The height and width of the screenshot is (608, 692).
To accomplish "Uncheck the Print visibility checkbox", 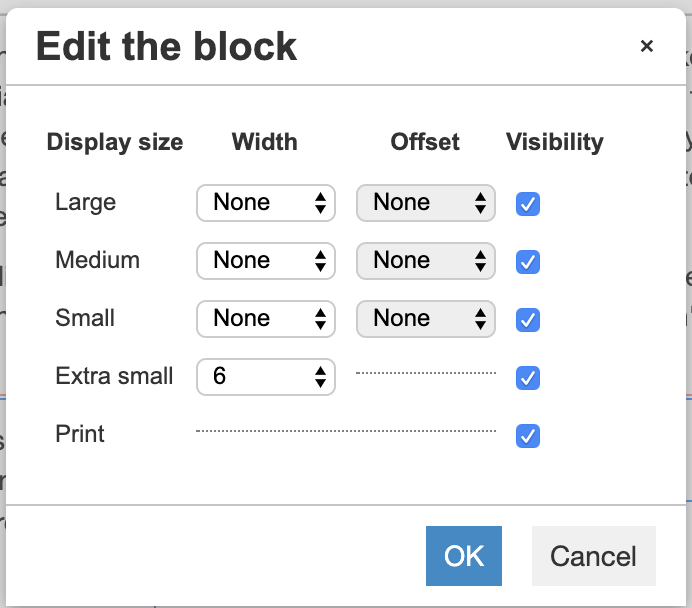I will point(528,436).
